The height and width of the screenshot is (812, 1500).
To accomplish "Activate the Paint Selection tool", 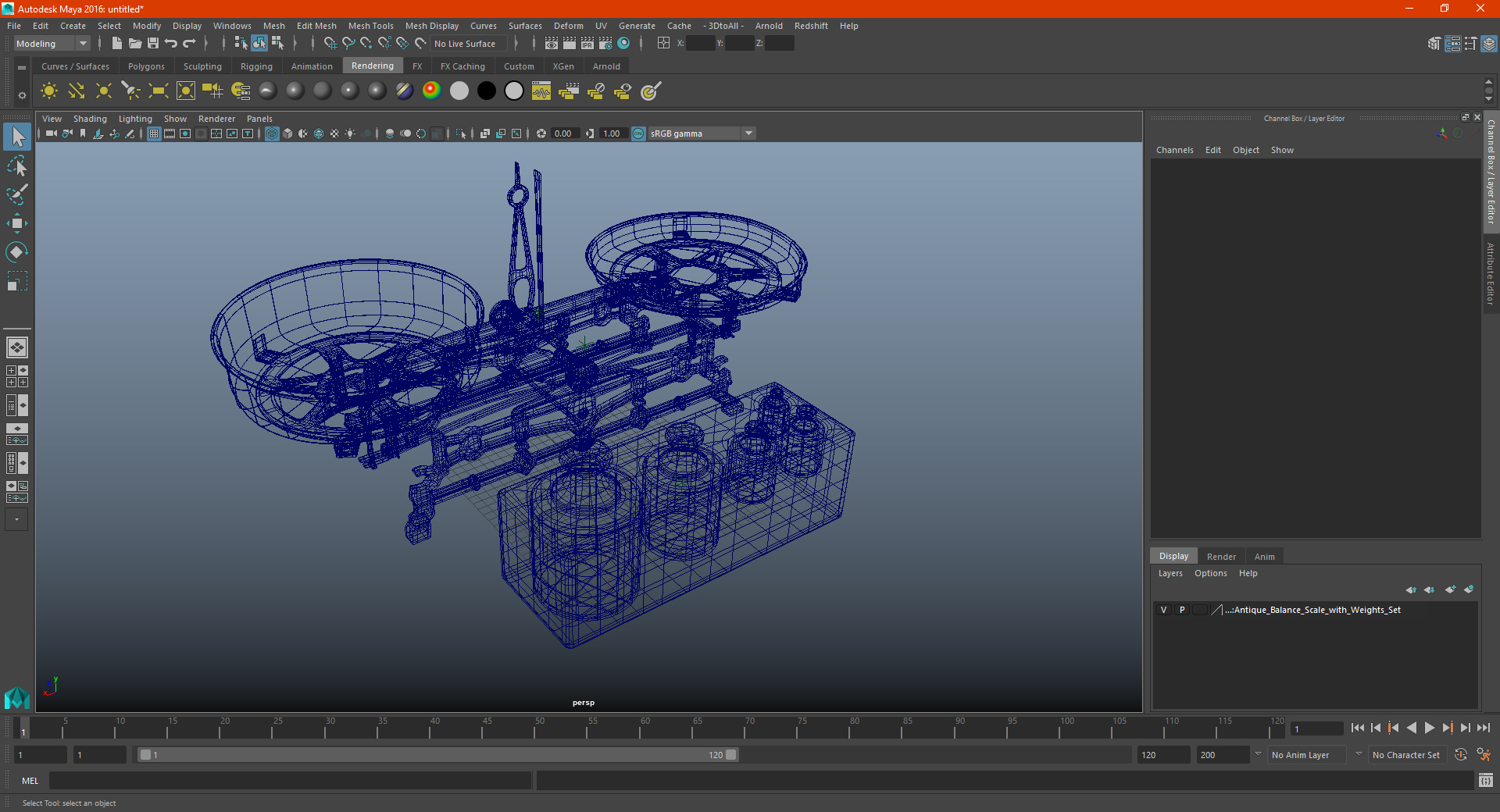I will pyautogui.click(x=16, y=194).
